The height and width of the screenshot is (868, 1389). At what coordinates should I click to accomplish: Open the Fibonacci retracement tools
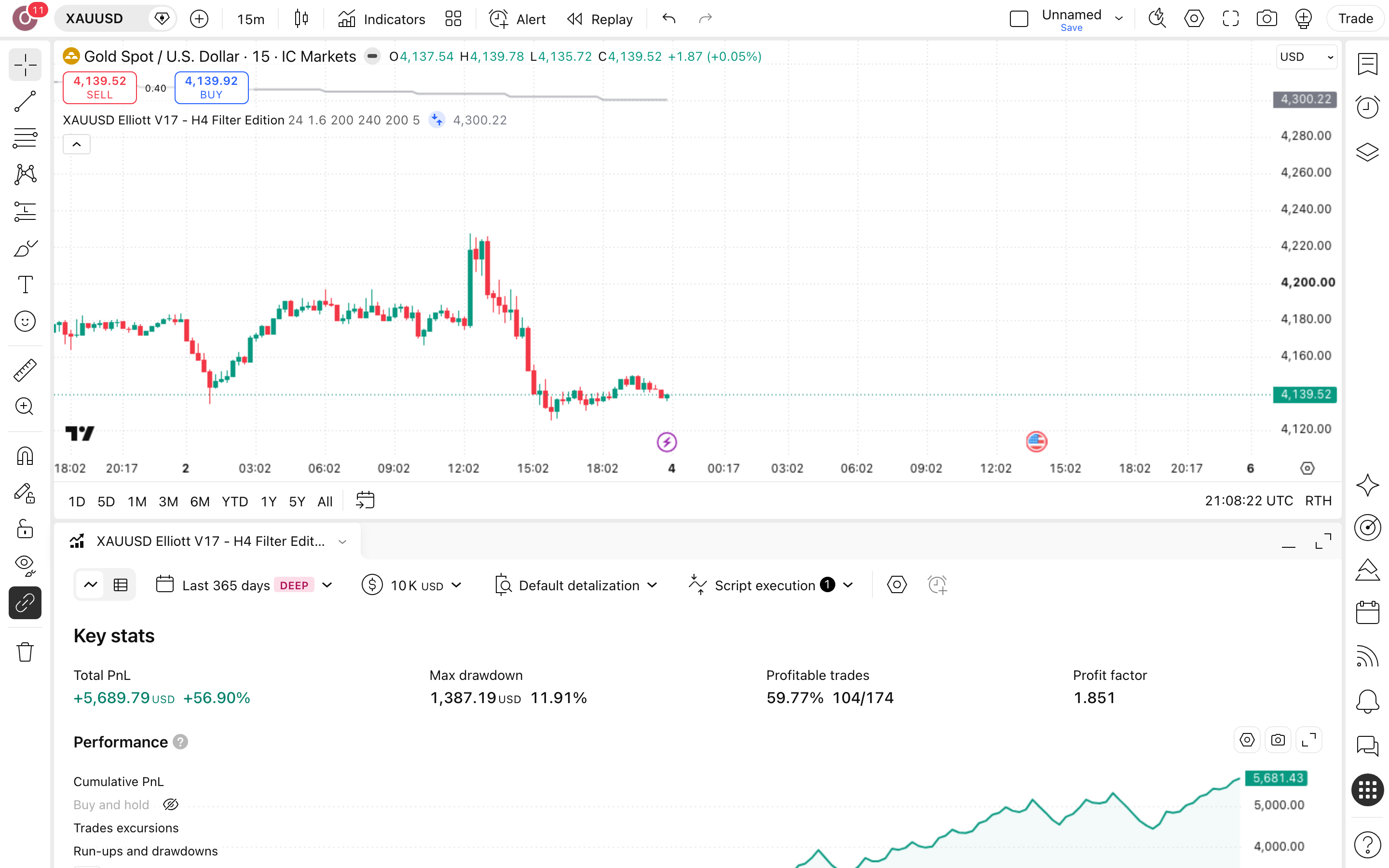point(25,138)
